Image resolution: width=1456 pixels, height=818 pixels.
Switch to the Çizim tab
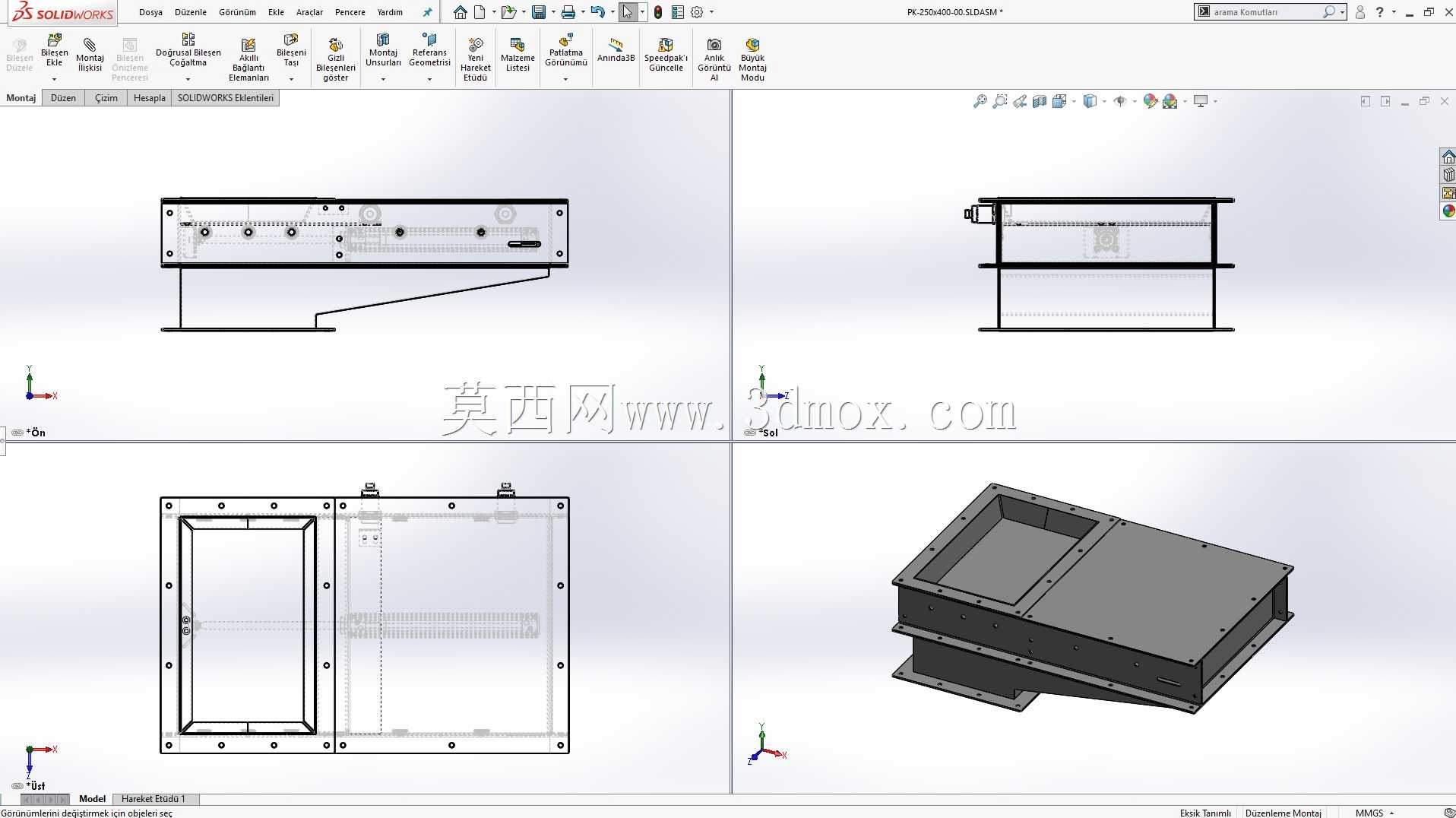coord(106,98)
